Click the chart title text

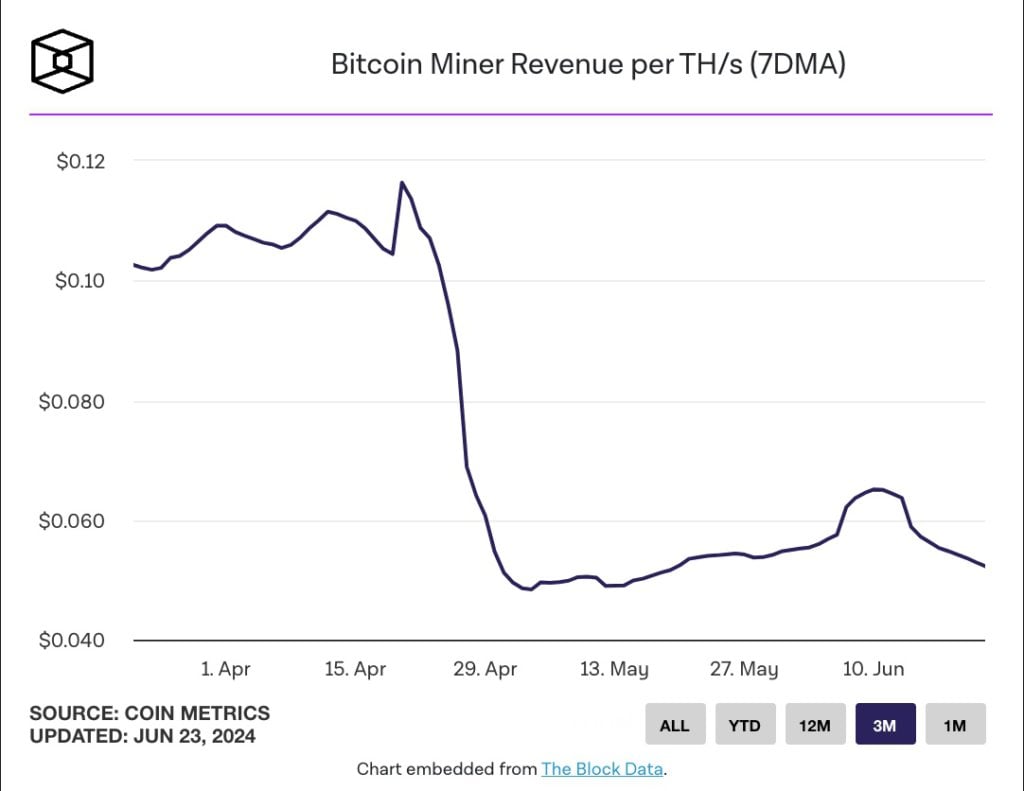tap(590, 65)
